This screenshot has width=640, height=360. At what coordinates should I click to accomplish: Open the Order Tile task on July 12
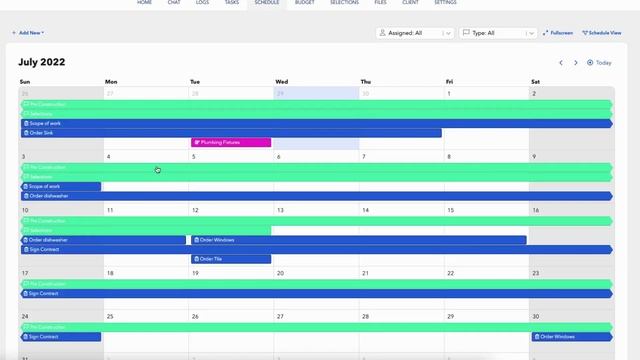click(x=231, y=259)
